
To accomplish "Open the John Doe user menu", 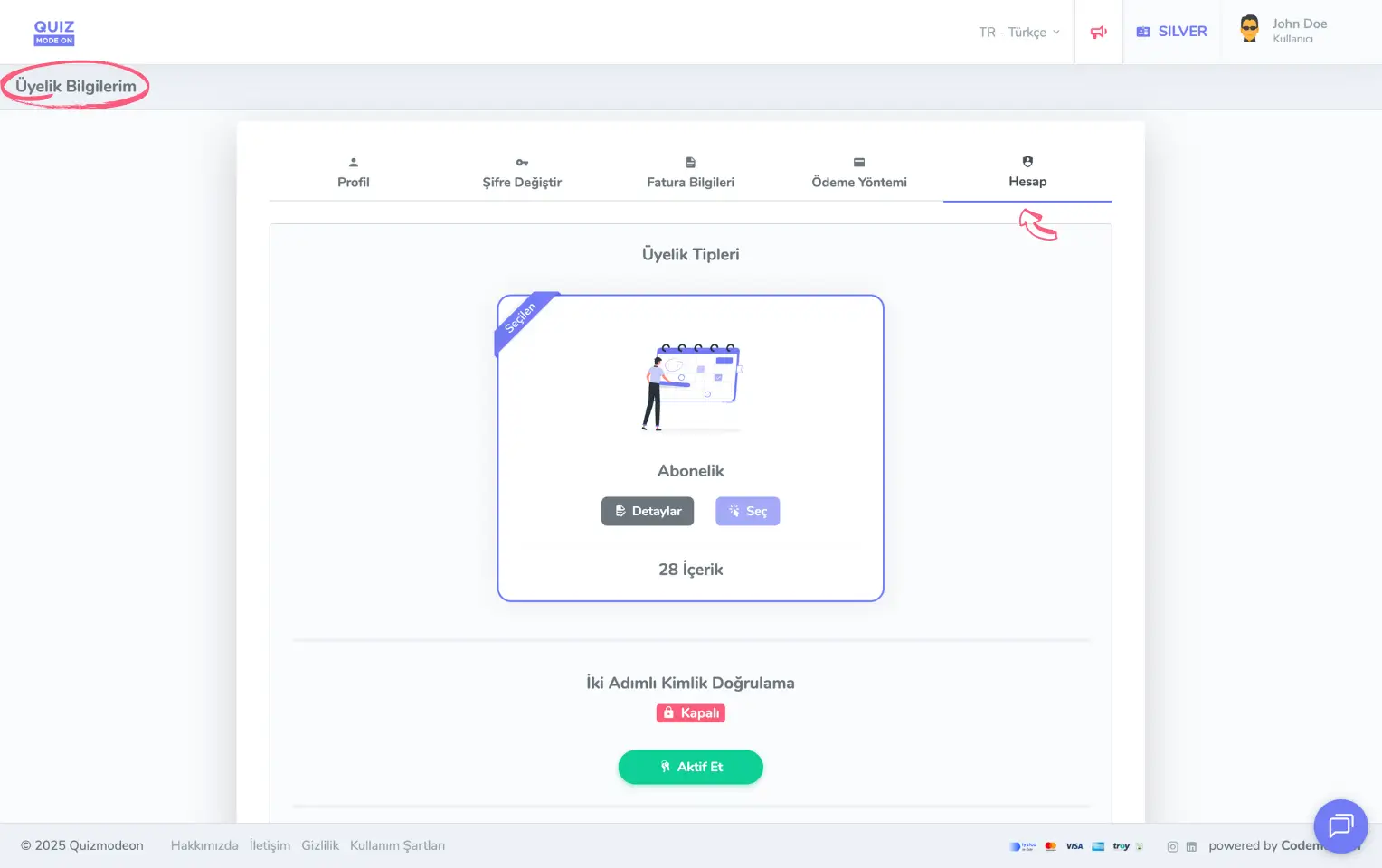I will pyautogui.click(x=1299, y=31).
